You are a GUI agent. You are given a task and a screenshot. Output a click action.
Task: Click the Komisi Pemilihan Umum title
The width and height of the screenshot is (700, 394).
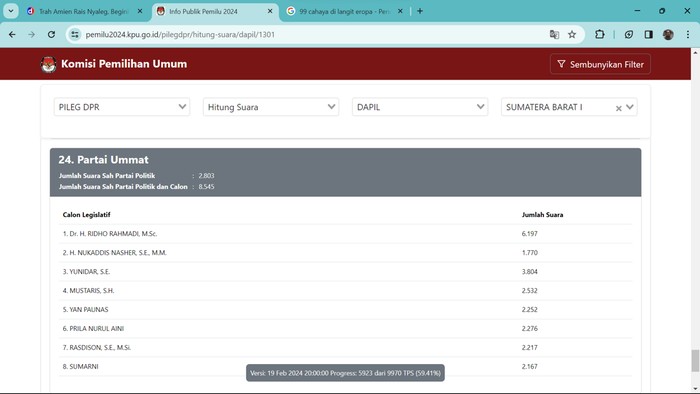(124, 64)
